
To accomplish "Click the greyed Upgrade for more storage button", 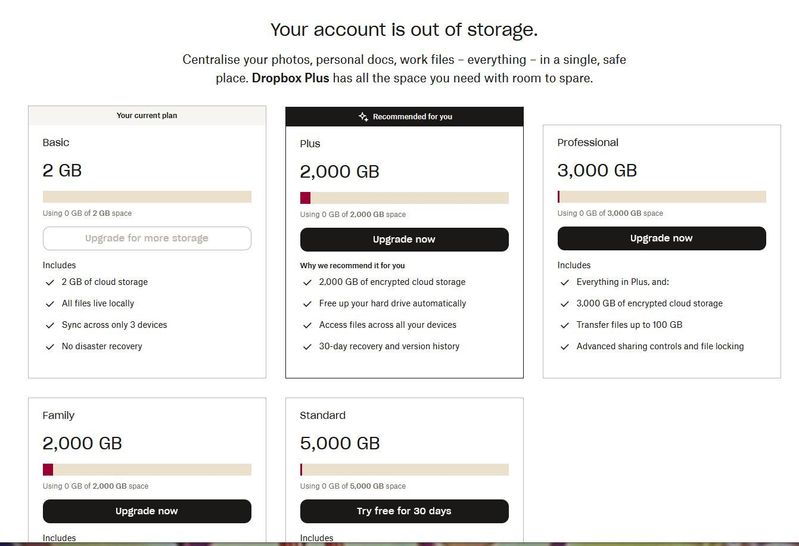I will pyautogui.click(x=147, y=238).
